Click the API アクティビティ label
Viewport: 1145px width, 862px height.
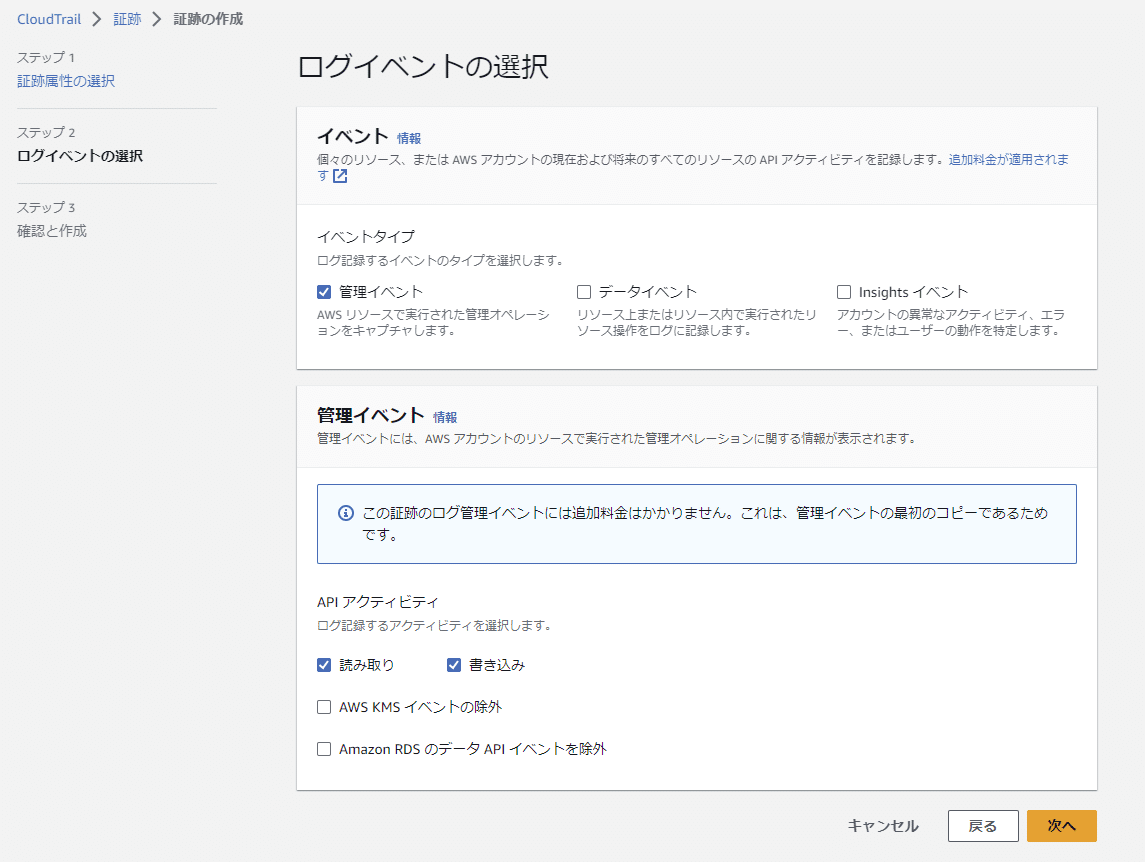(378, 602)
